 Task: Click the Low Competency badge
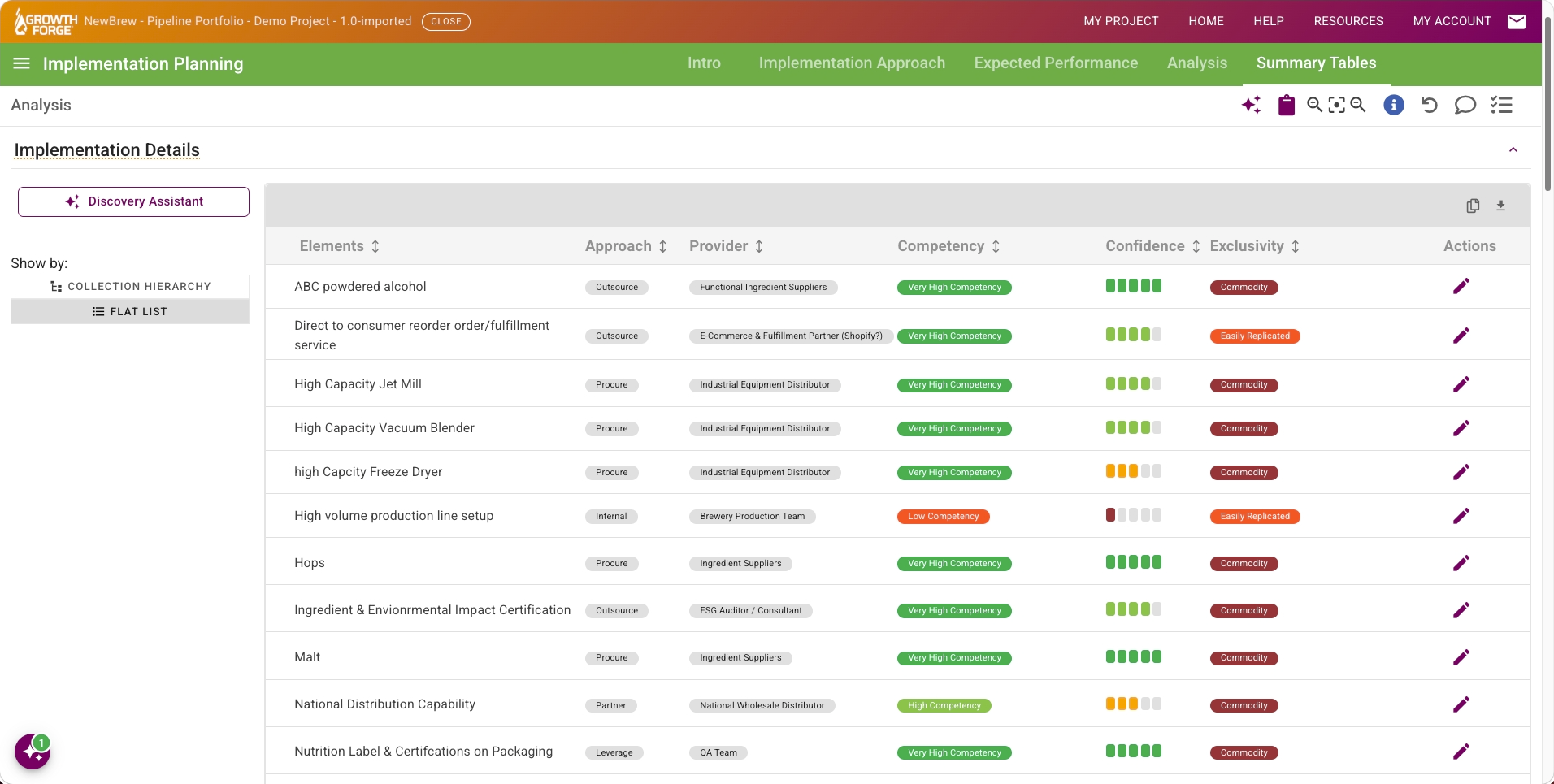click(x=943, y=516)
